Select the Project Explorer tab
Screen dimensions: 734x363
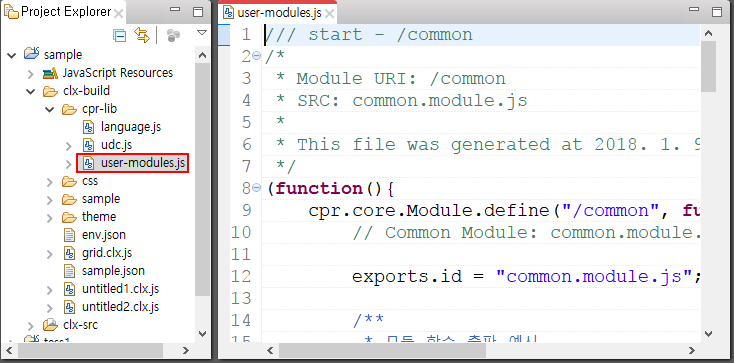click(64, 12)
